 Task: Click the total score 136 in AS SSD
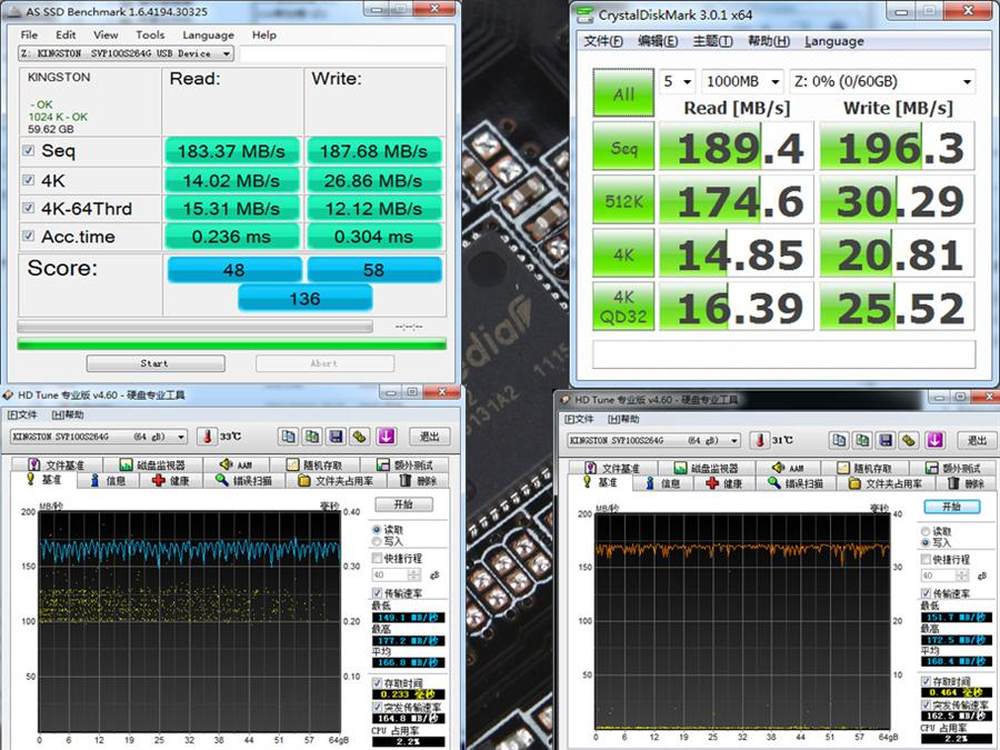305,298
